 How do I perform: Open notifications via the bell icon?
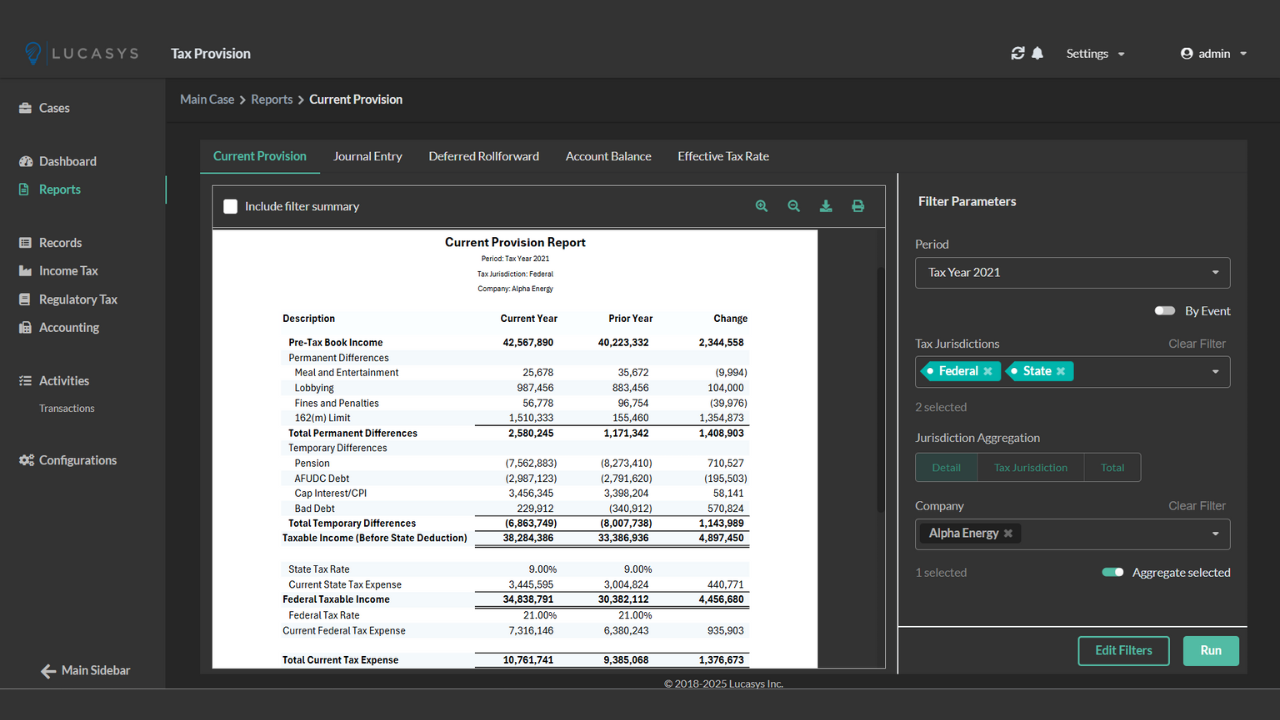pos(1038,53)
